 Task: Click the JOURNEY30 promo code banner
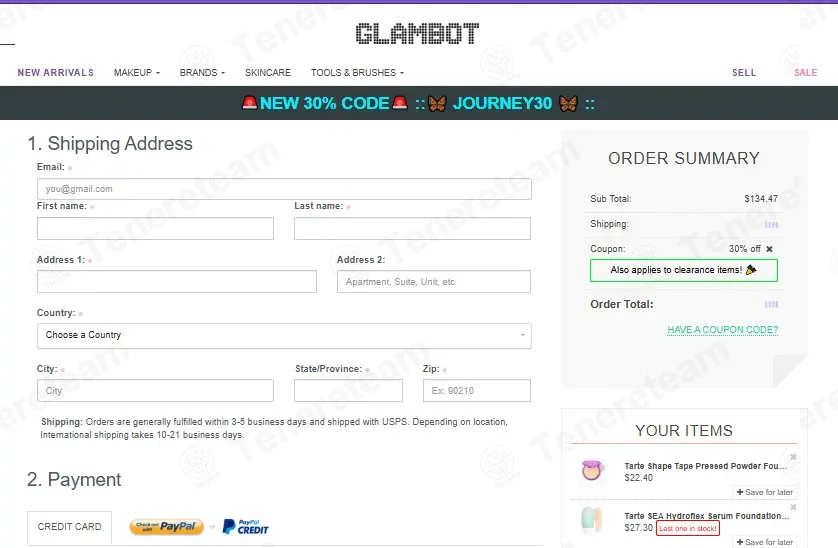point(417,103)
